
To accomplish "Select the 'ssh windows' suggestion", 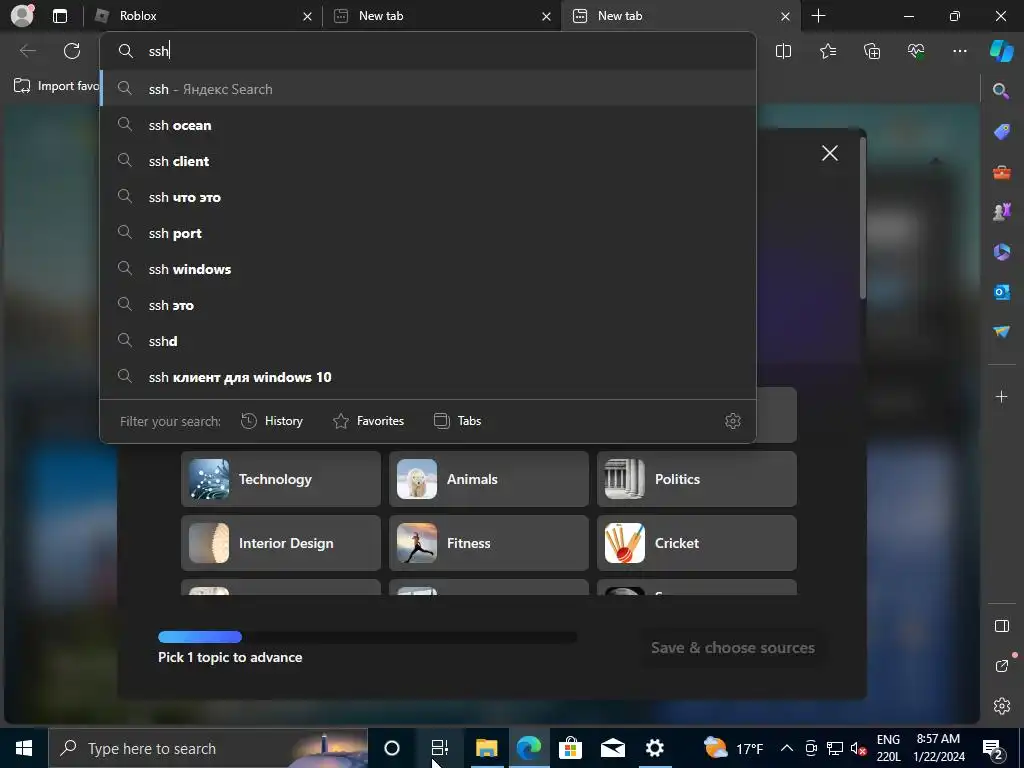I will 428,268.
